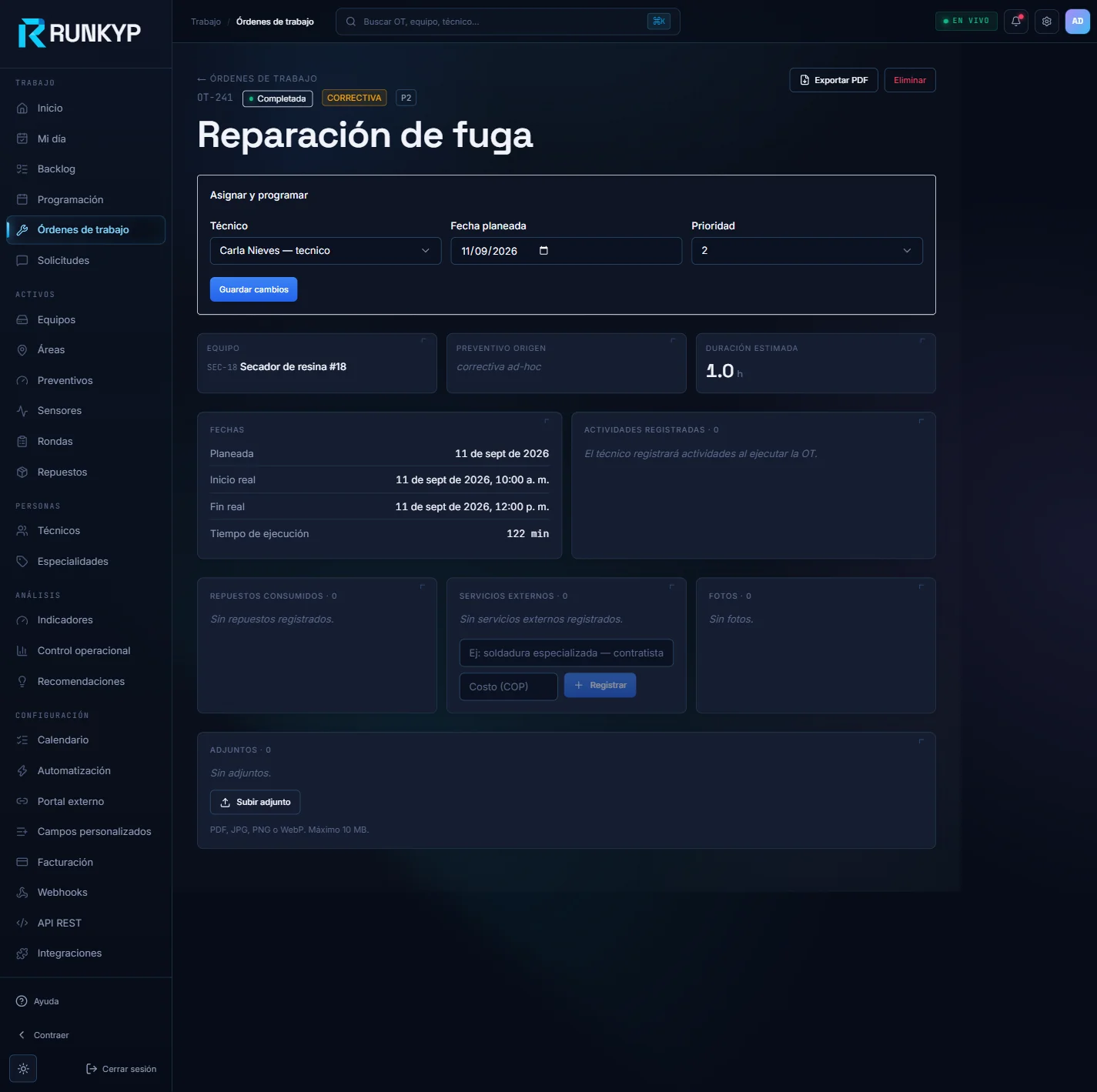
Task: Click the Repuestos box icon
Action: coord(22,472)
